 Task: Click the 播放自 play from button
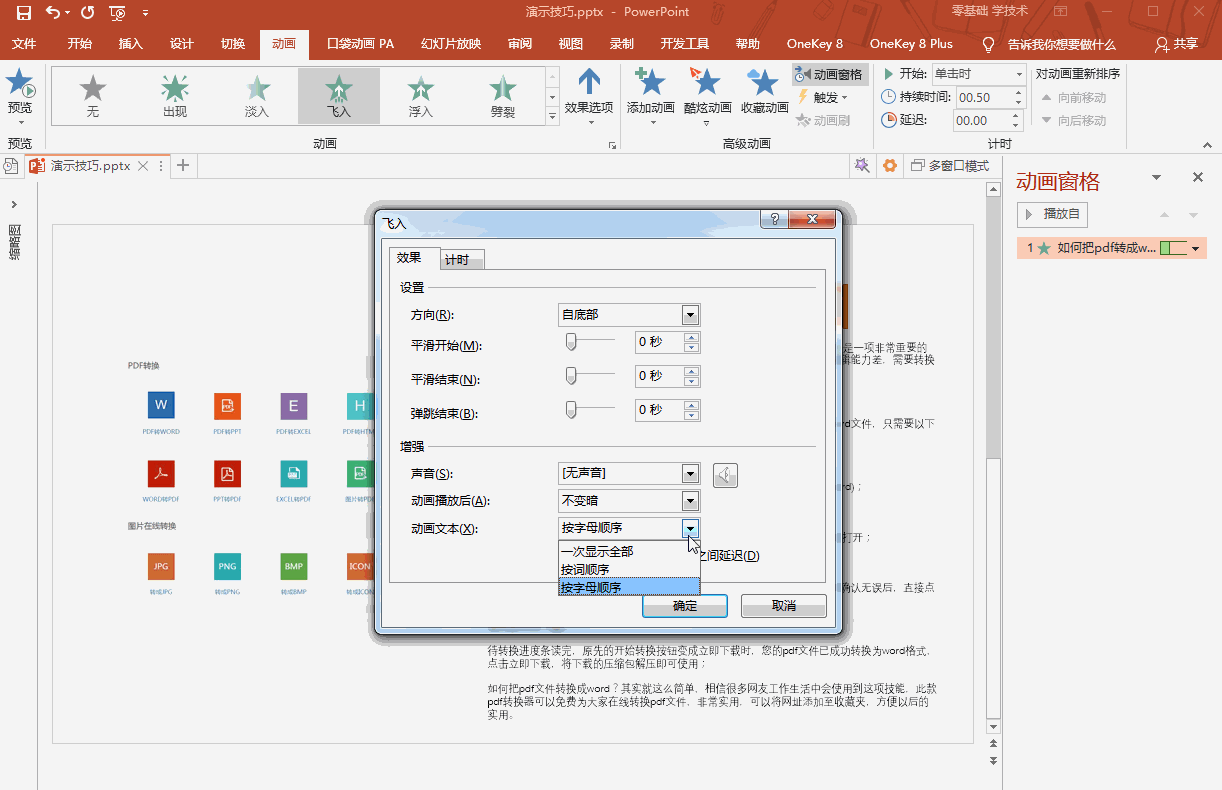pos(1053,214)
